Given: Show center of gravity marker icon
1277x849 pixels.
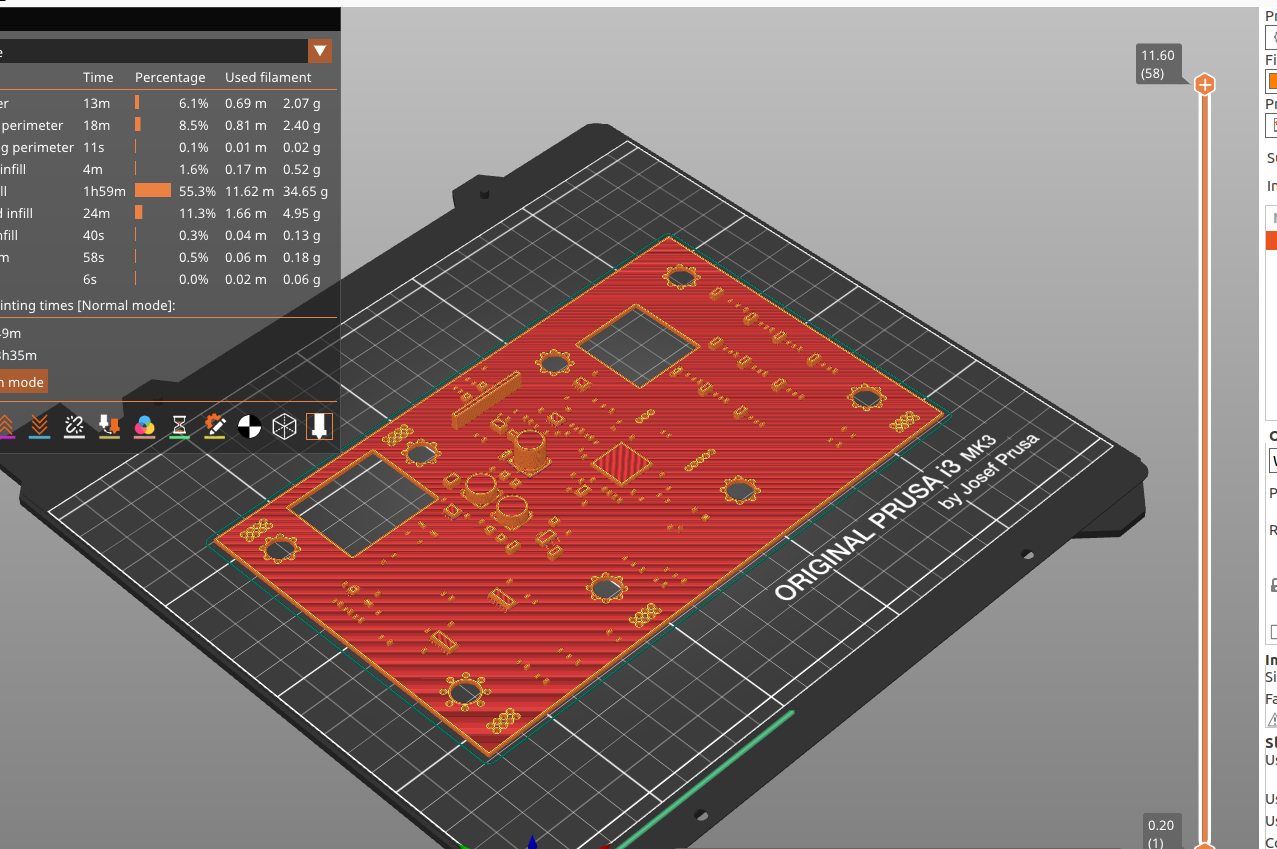Looking at the screenshot, I should 250,426.
